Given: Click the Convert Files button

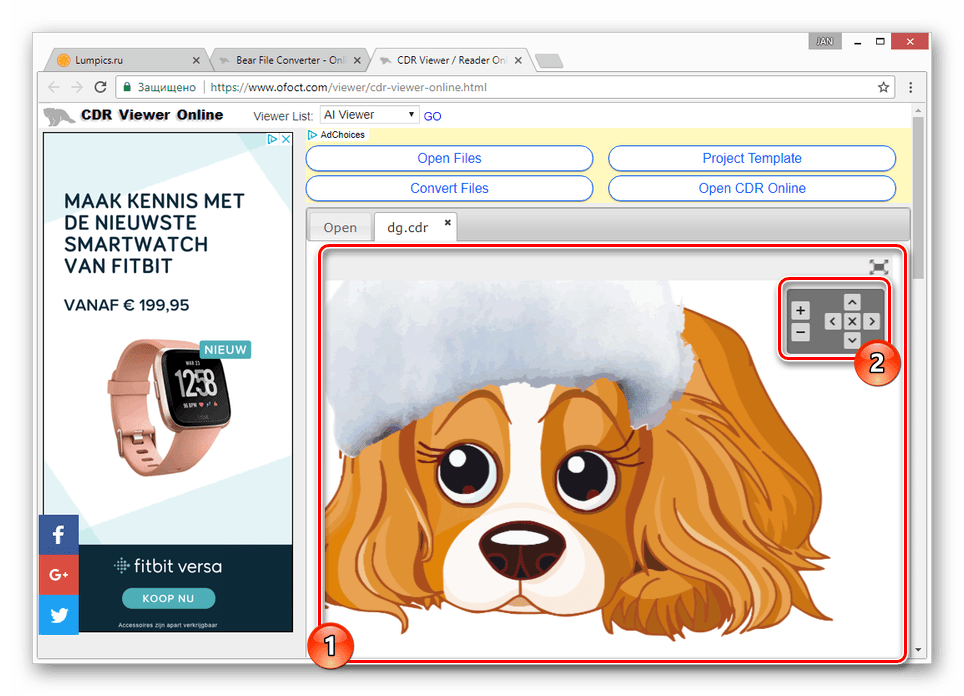Looking at the screenshot, I should pos(449,188).
